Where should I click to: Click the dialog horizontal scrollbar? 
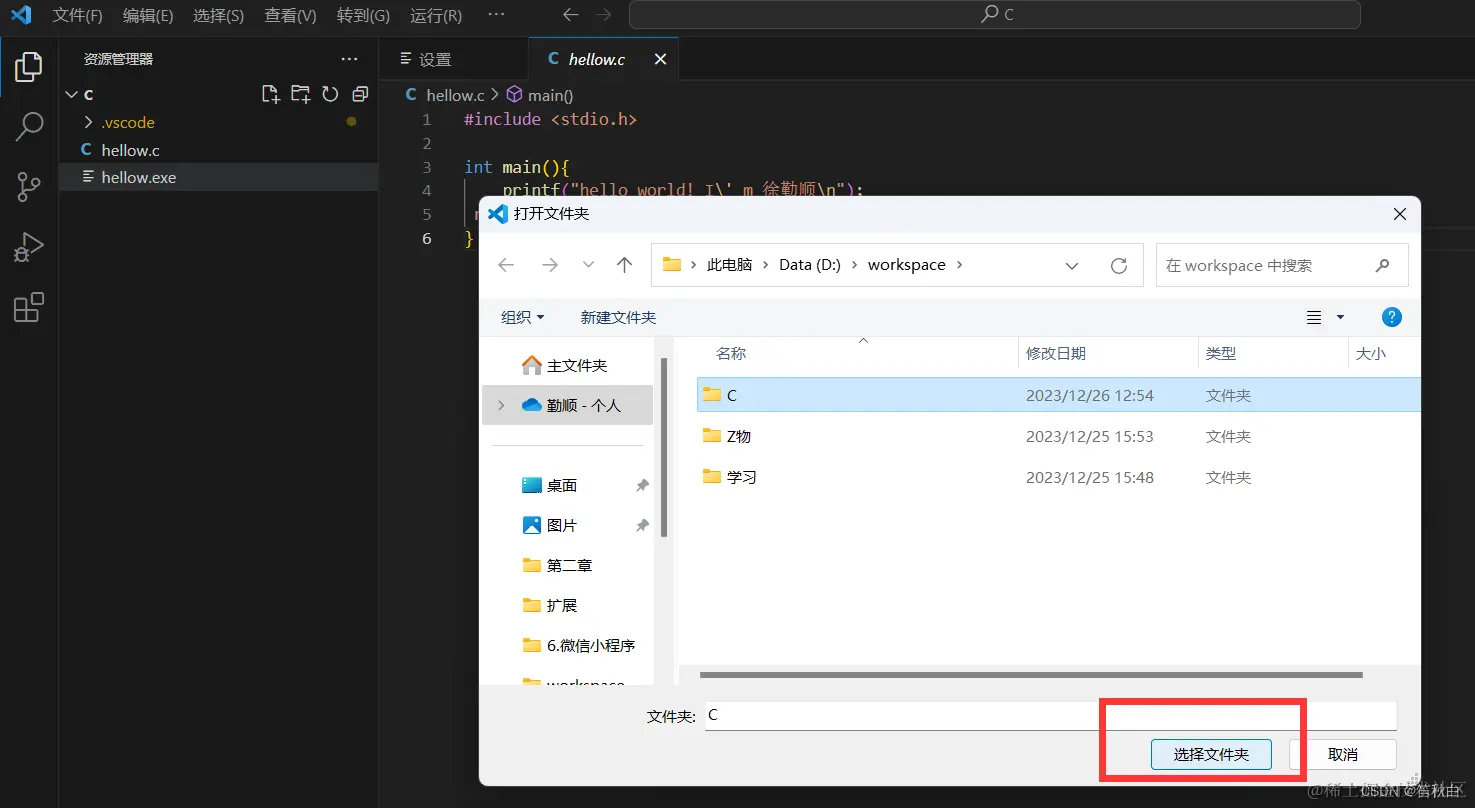point(1032,675)
